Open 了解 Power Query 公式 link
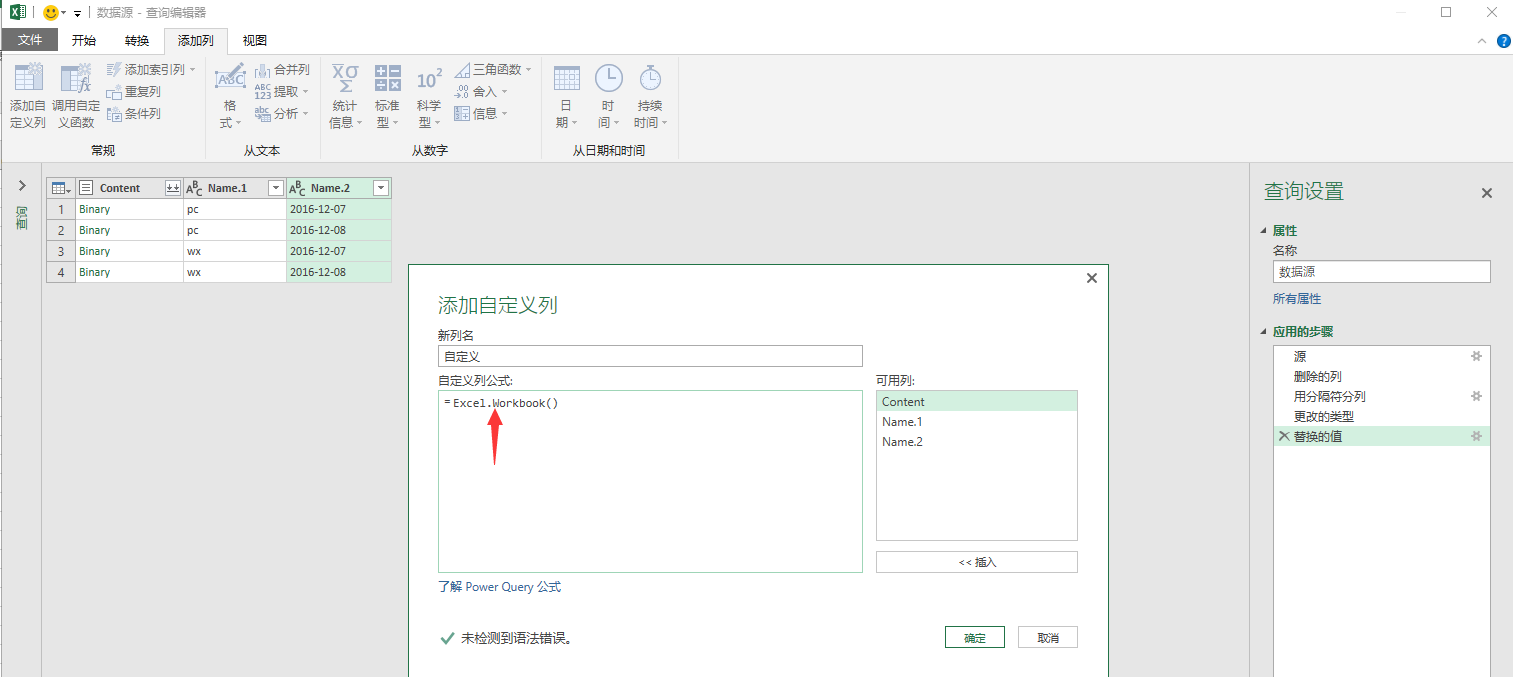The height and width of the screenshot is (677, 1513). click(x=500, y=587)
